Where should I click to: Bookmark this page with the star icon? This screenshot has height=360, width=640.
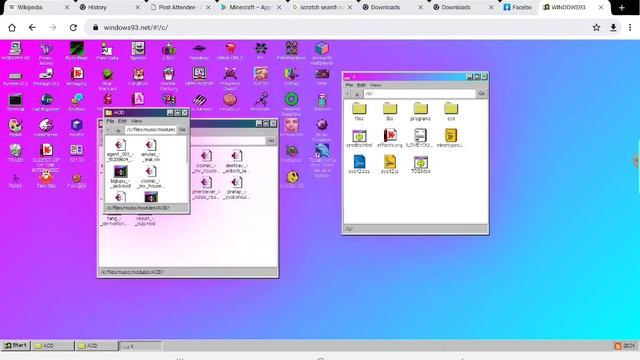(596, 27)
